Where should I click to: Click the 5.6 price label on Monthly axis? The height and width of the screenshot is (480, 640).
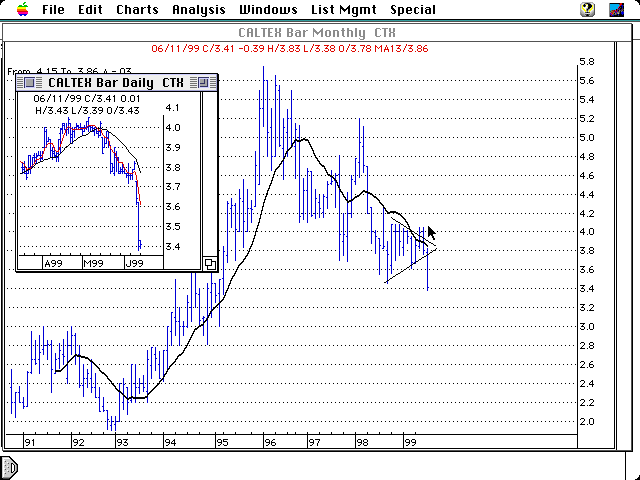(587, 81)
